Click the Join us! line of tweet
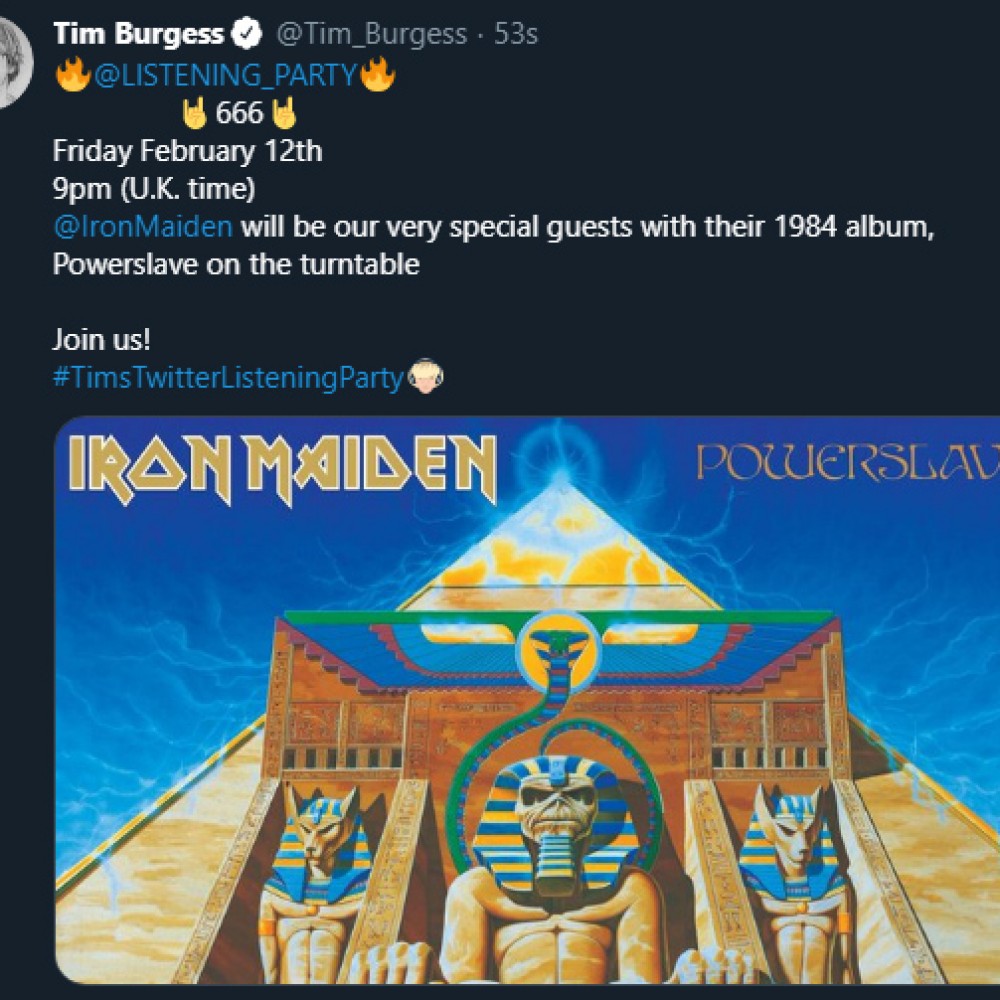 click(101, 339)
